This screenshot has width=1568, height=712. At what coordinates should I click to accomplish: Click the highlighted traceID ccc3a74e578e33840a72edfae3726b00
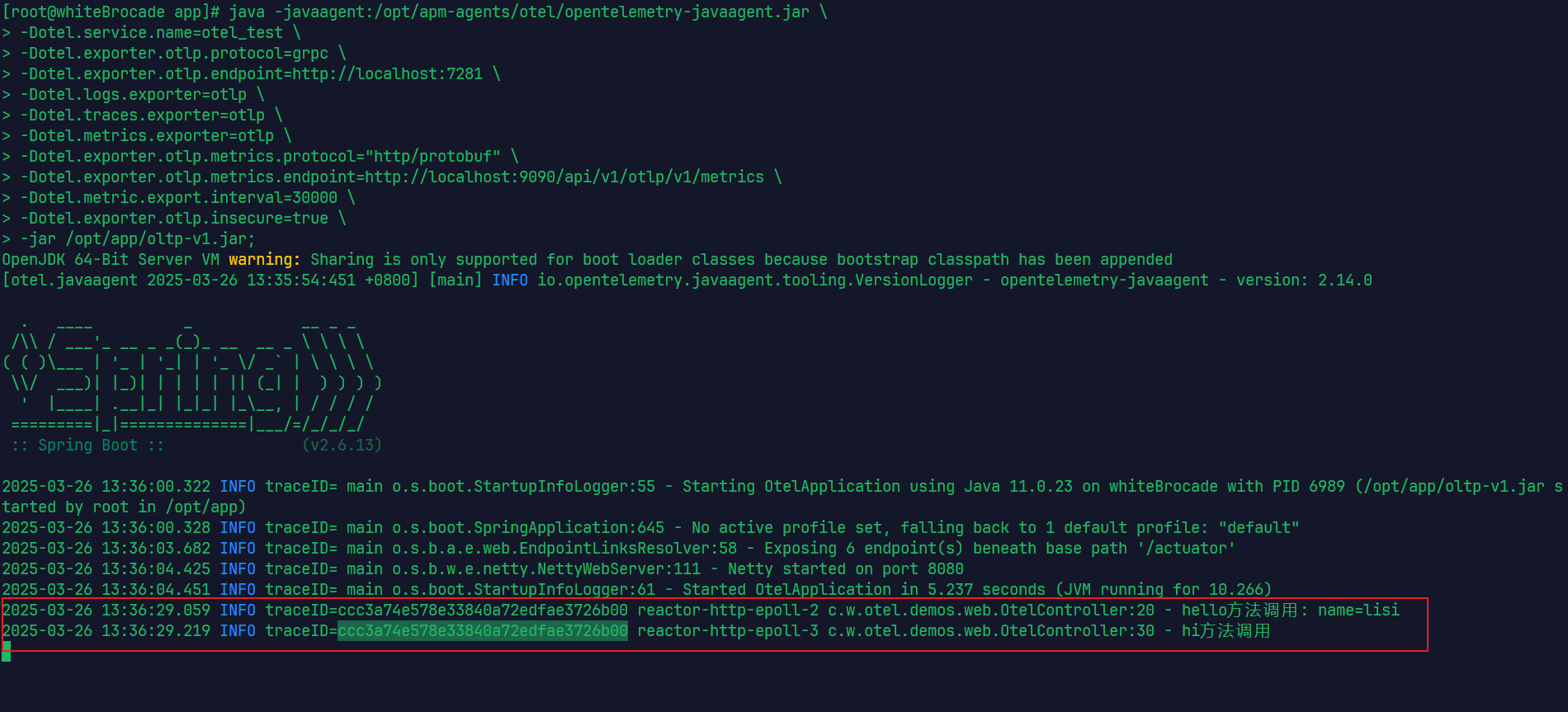[x=483, y=631]
